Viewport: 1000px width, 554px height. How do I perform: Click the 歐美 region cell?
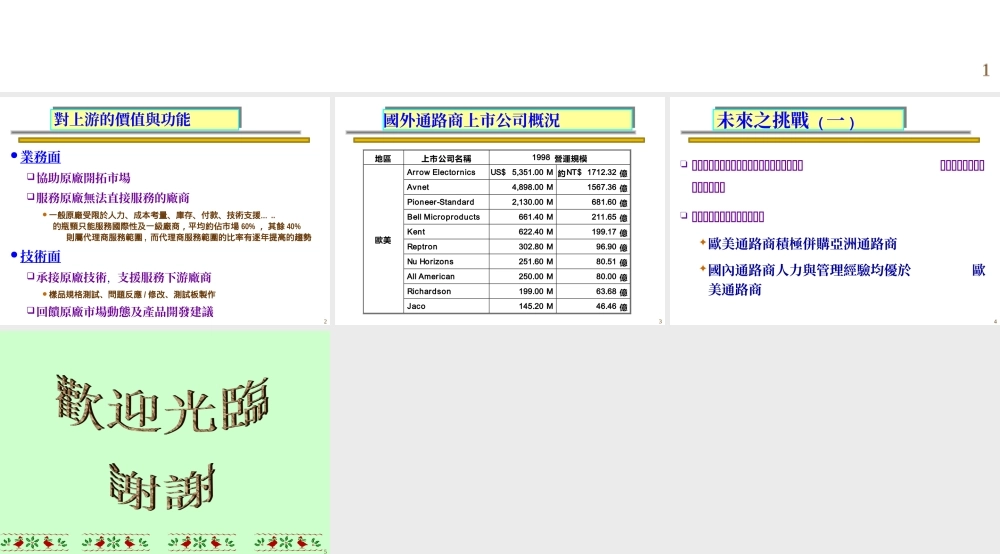(x=383, y=240)
